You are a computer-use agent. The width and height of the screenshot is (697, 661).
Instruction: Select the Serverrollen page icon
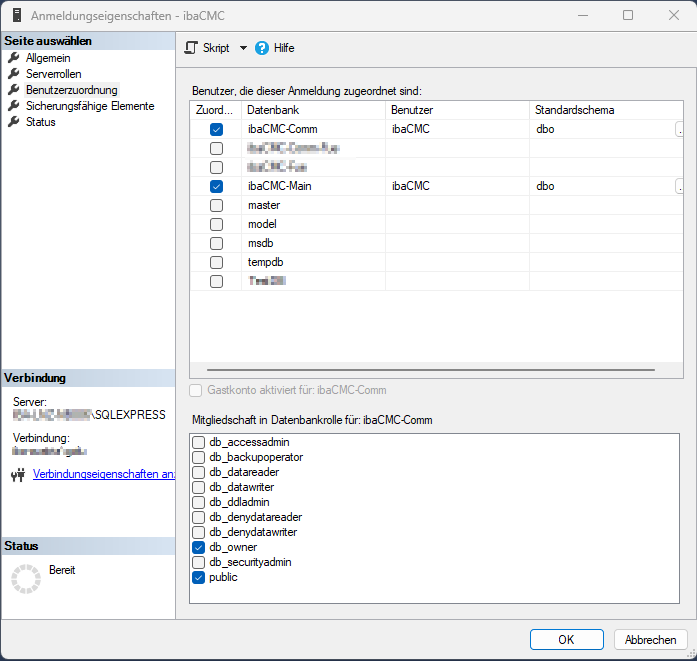point(14,74)
